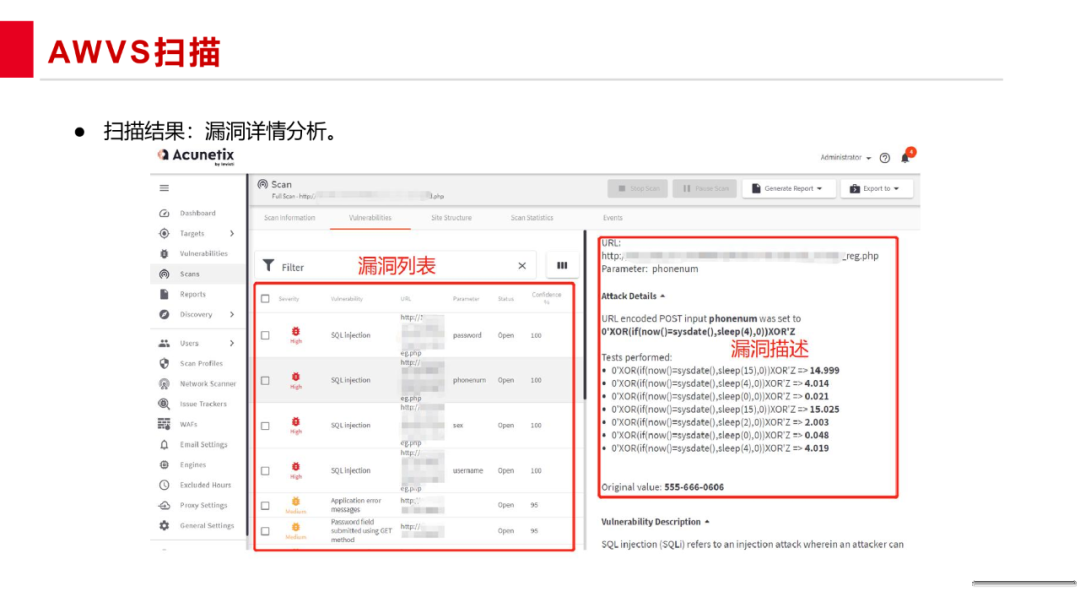The width and height of the screenshot is (1080, 608).
Task: Click the Discovery compass icon in the sidebar
Action: [164, 315]
